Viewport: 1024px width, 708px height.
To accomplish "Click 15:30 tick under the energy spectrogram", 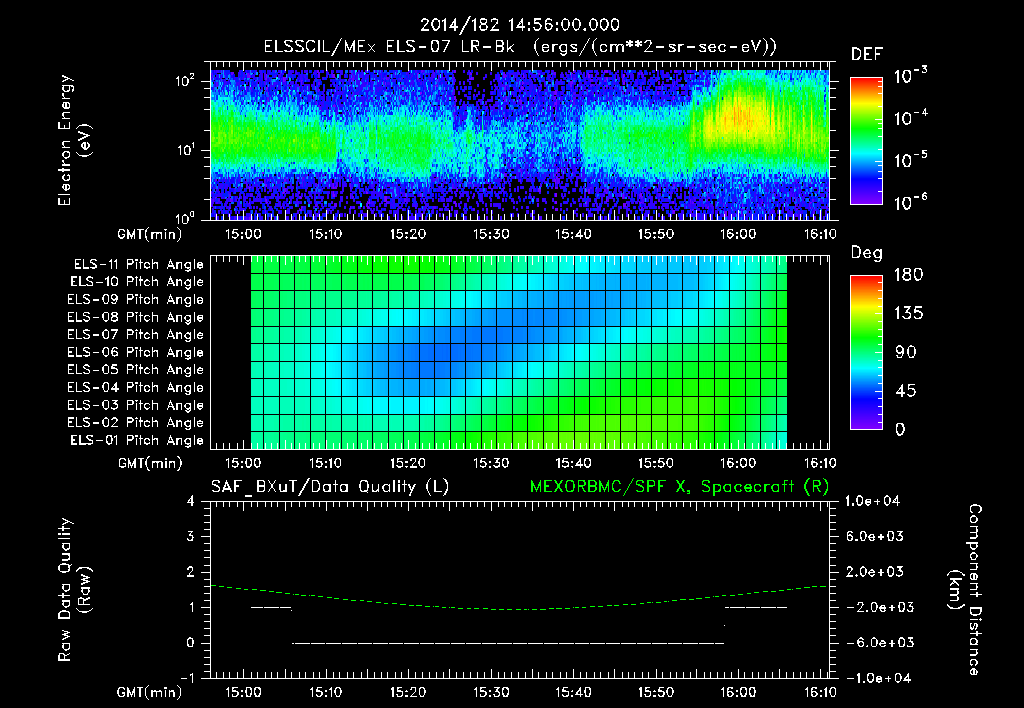I will click(x=490, y=234).
